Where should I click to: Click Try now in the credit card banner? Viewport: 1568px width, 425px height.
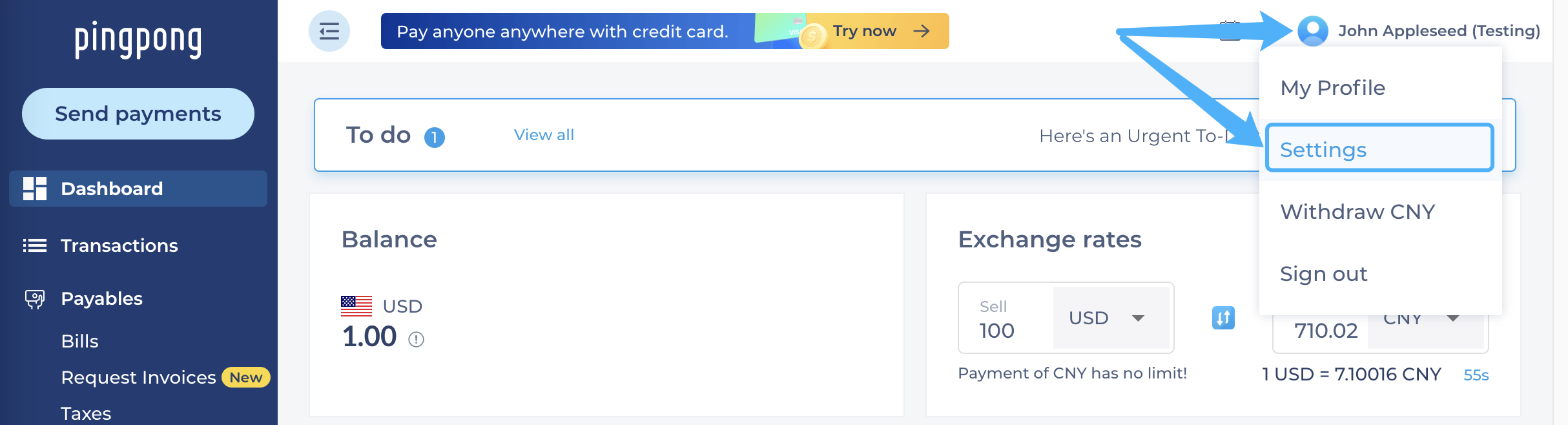(x=865, y=30)
